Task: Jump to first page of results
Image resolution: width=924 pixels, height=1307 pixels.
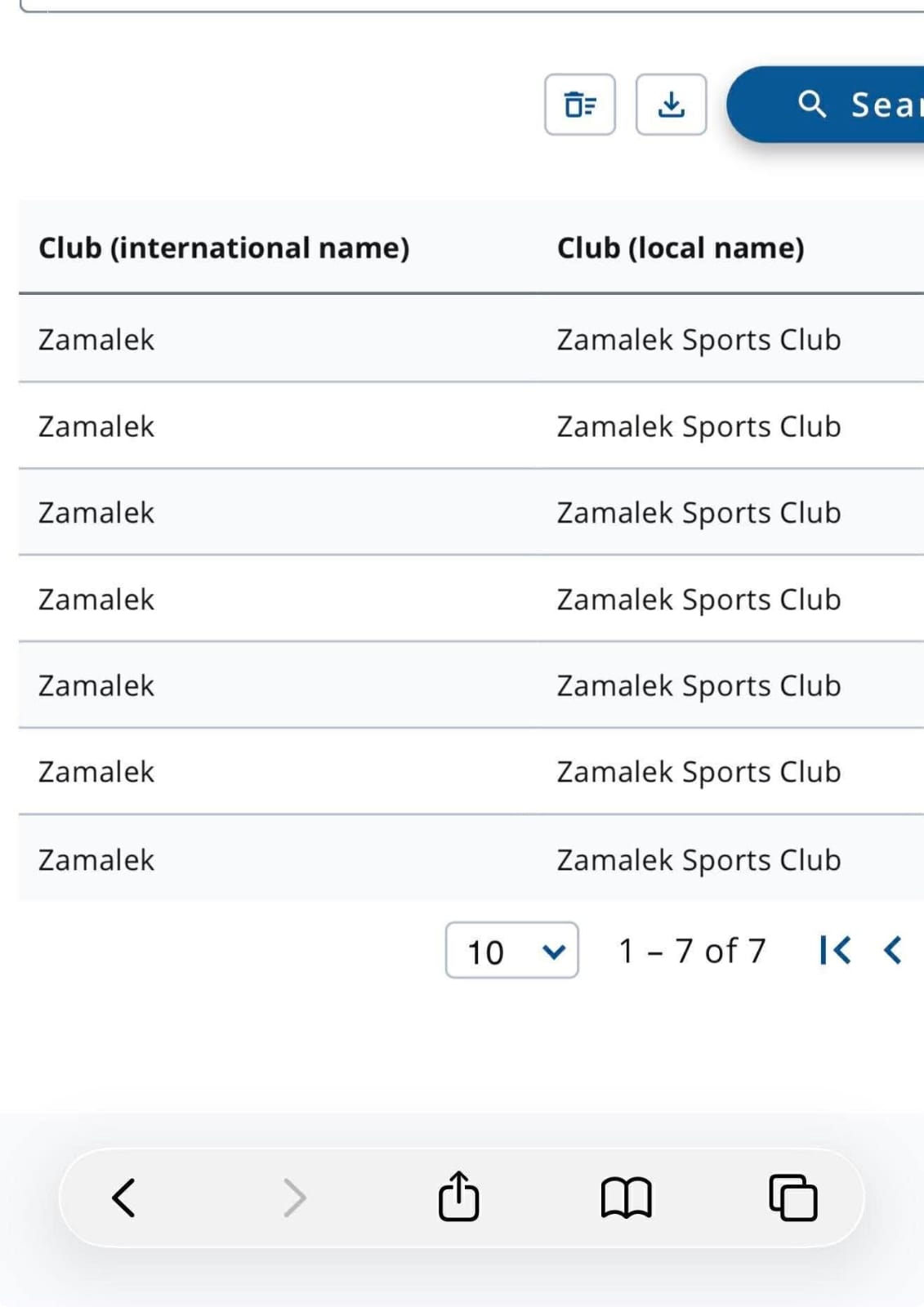Action: tap(835, 950)
